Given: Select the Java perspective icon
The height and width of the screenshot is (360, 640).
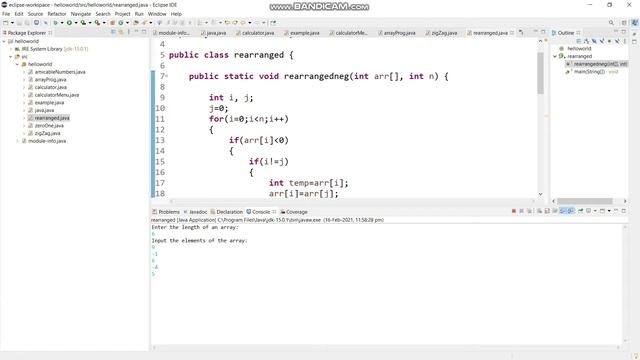Looking at the screenshot, I should (x=635, y=23).
